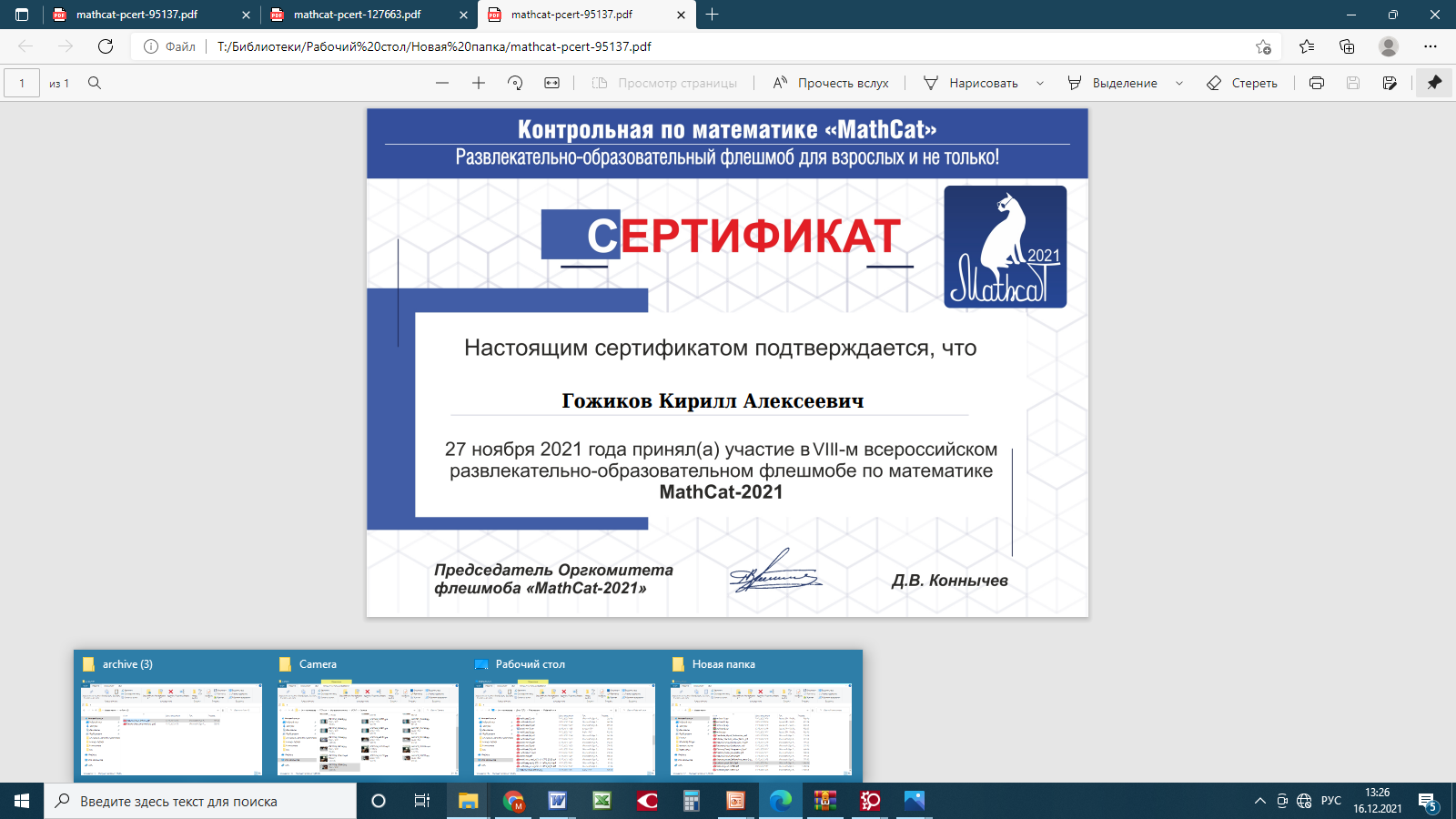This screenshot has width=1456, height=819.
Task: Click the Save As icon
Action: (x=1390, y=83)
